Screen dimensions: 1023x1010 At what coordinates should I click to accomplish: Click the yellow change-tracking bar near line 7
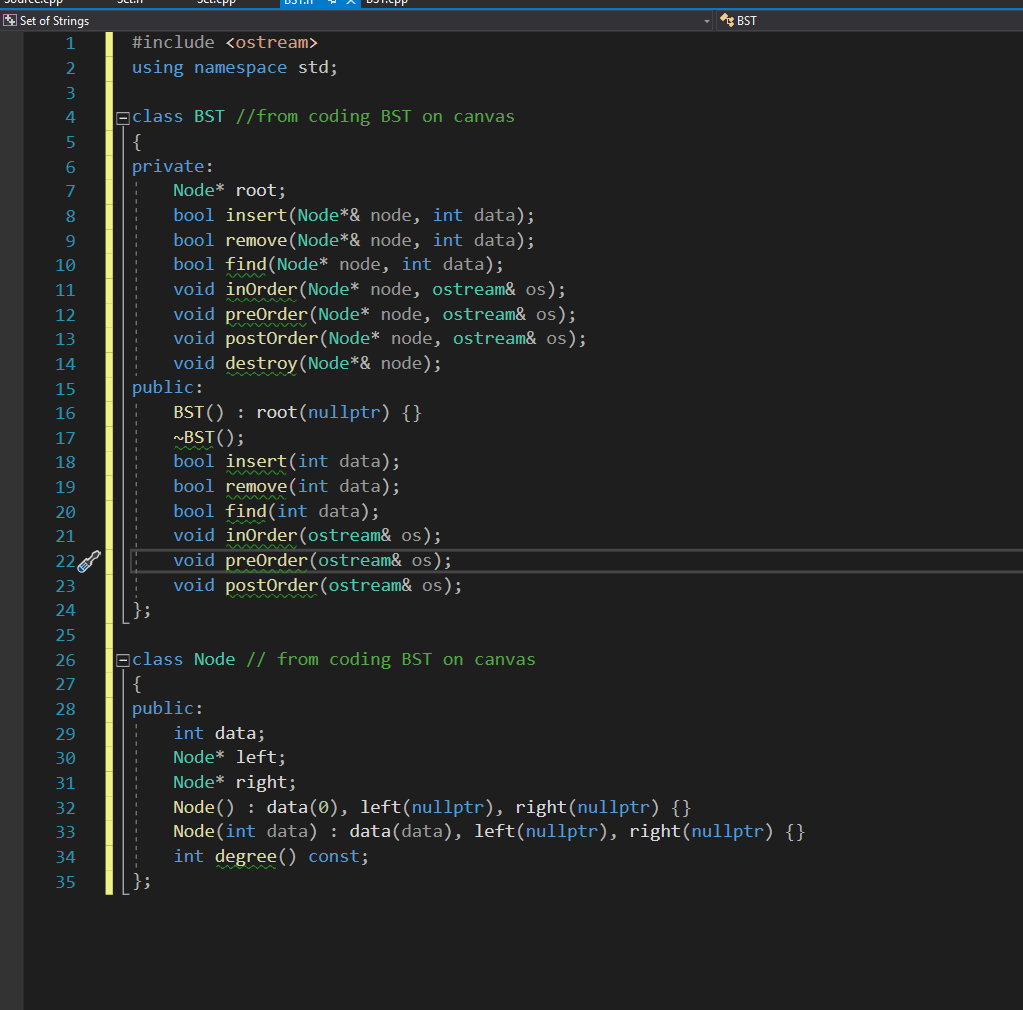107,190
